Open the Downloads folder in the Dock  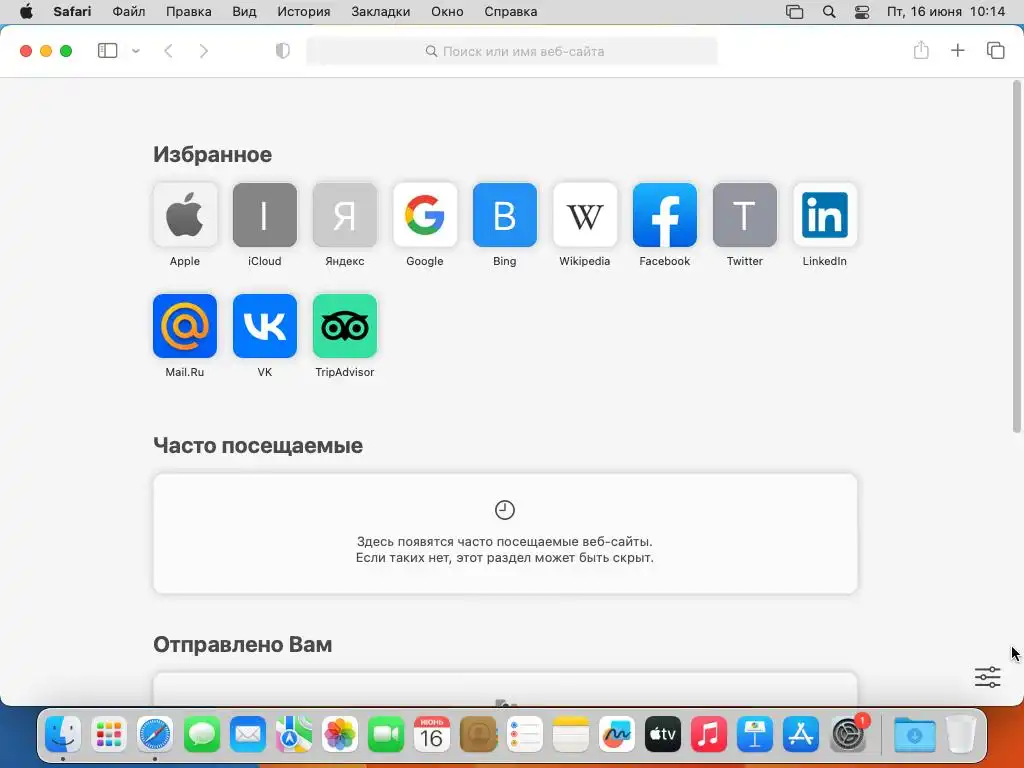(914, 735)
